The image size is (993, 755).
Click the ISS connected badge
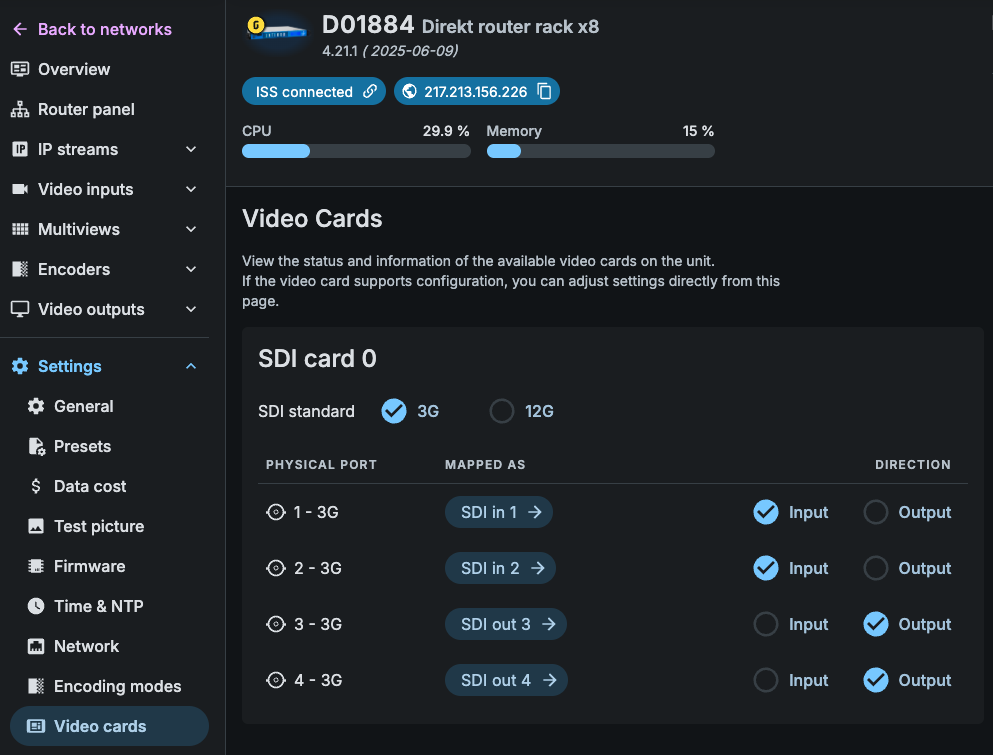(x=313, y=91)
